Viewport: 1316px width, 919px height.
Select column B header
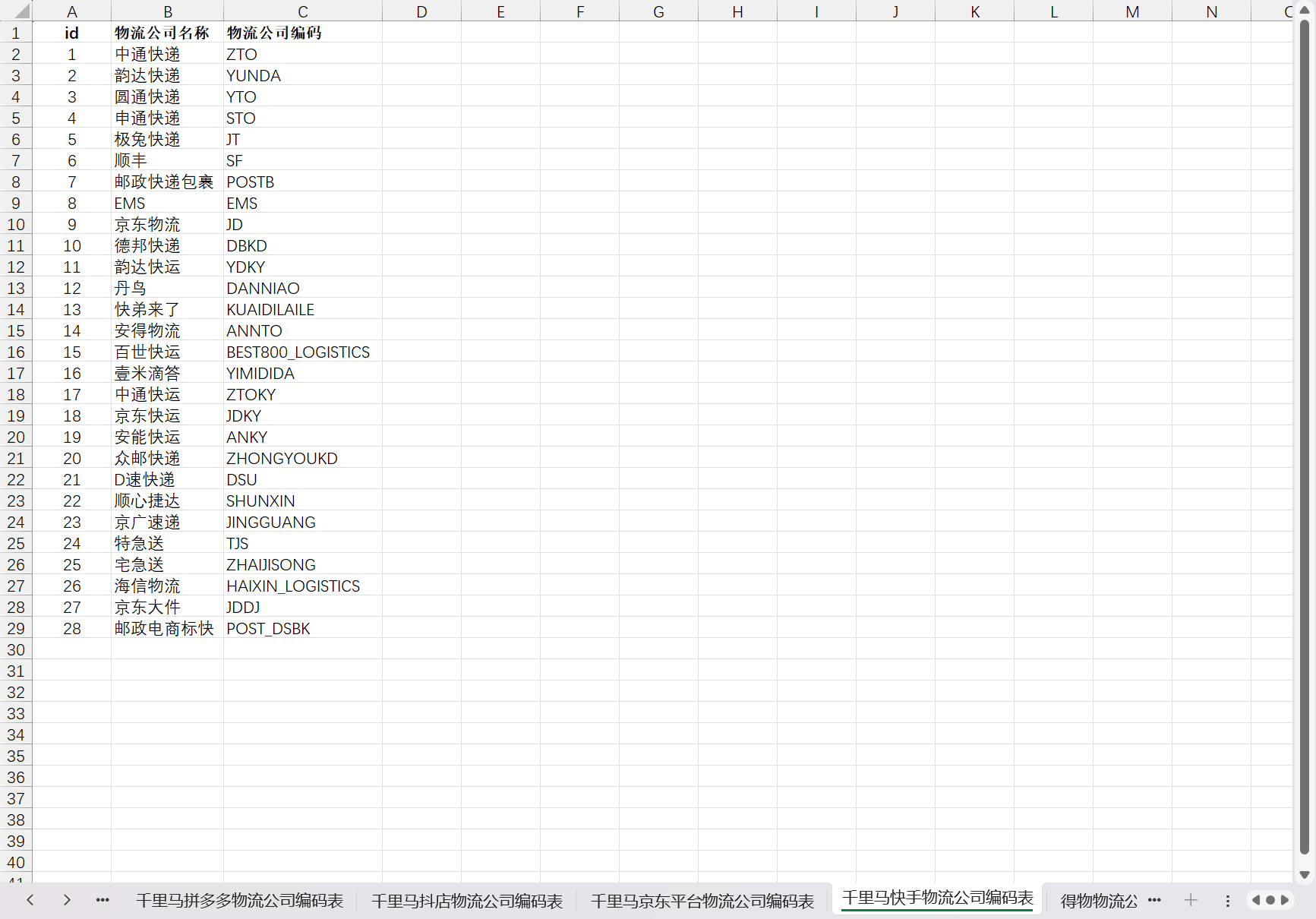point(168,11)
